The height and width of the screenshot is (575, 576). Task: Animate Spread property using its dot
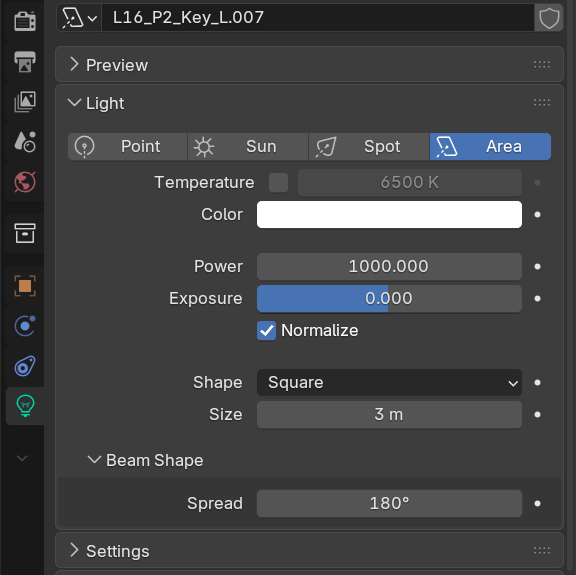pos(537,503)
